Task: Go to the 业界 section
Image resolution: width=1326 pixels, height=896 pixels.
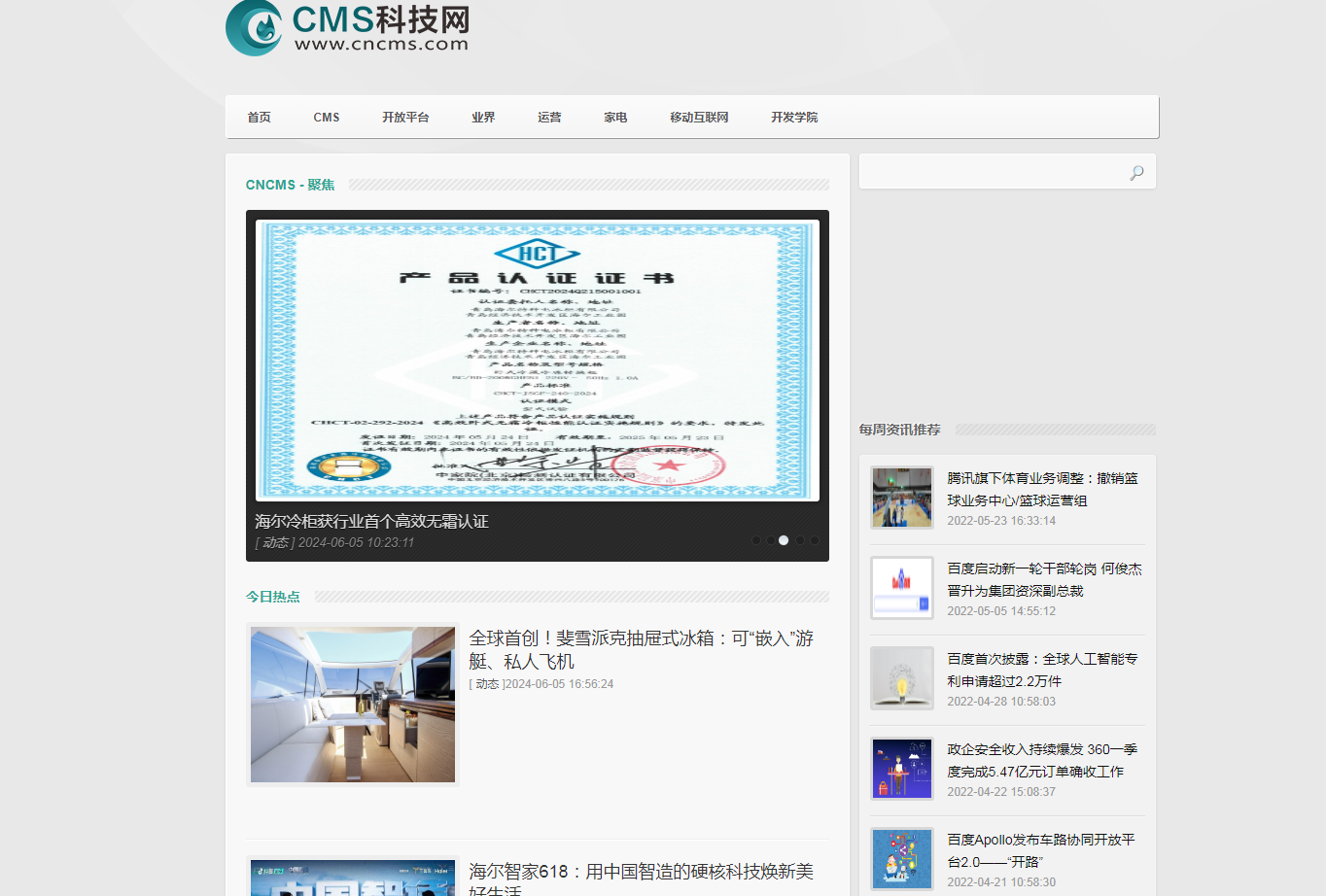Action: (483, 117)
